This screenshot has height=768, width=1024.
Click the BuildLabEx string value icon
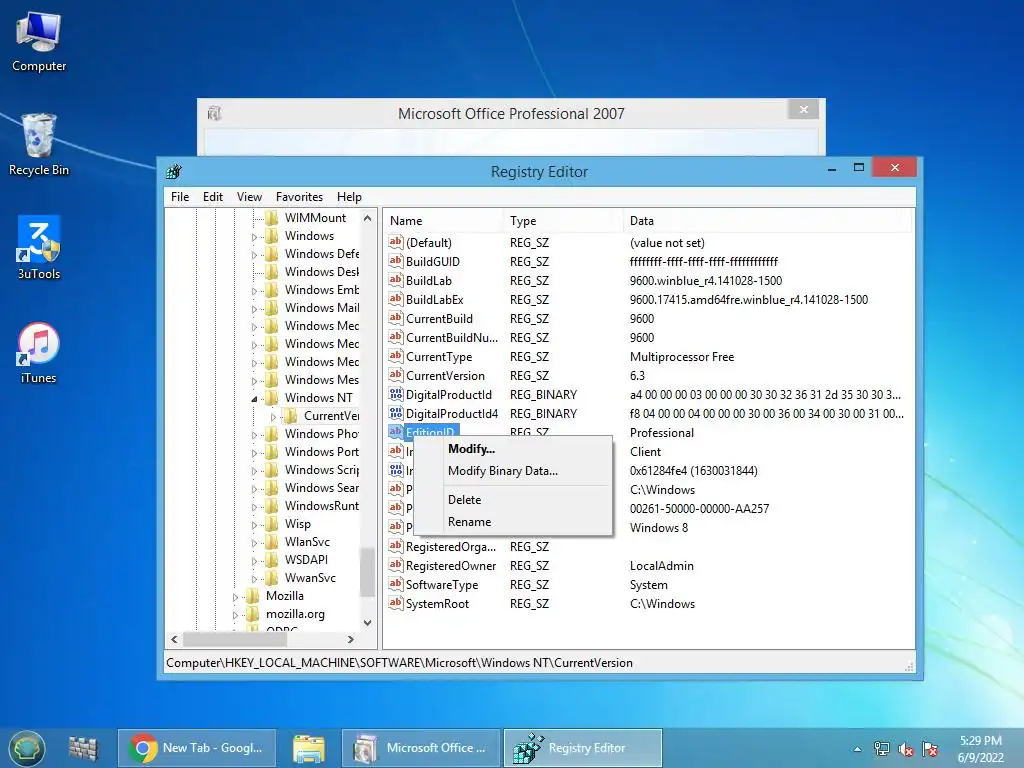click(x=396, y=299)
